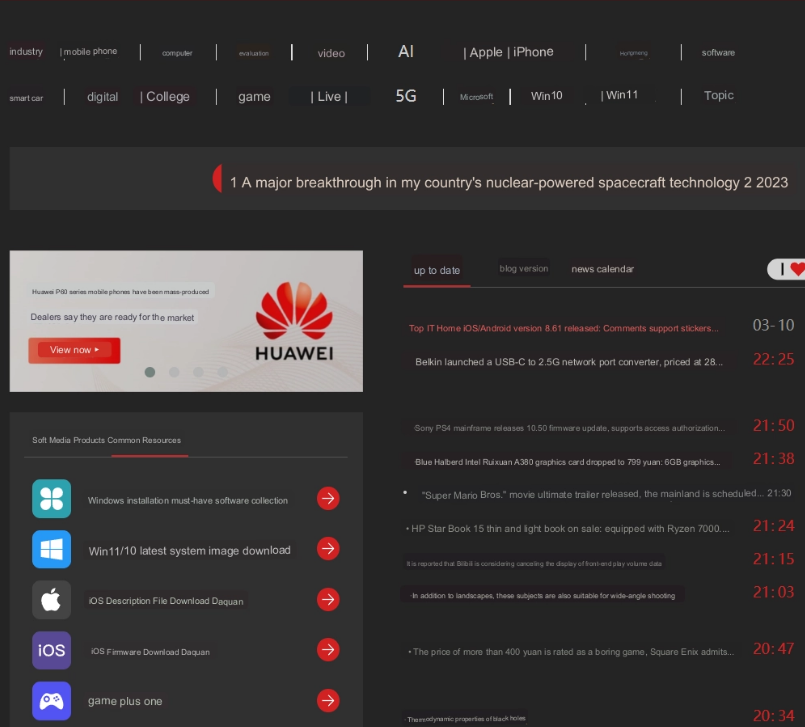Select the second carousel dot in banner
Image resolution: width=805 pixels, height=727 pixels.
[174, 372]
